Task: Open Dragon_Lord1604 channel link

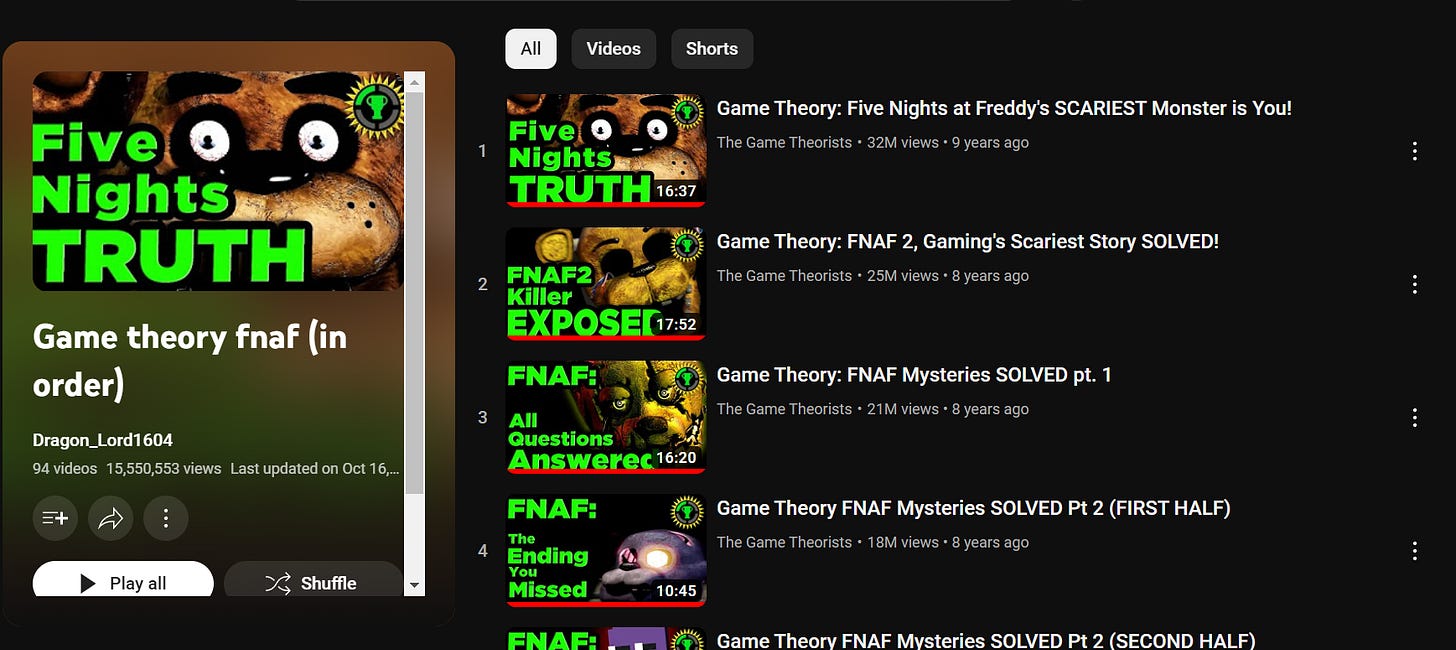Action: click(103, 440)
